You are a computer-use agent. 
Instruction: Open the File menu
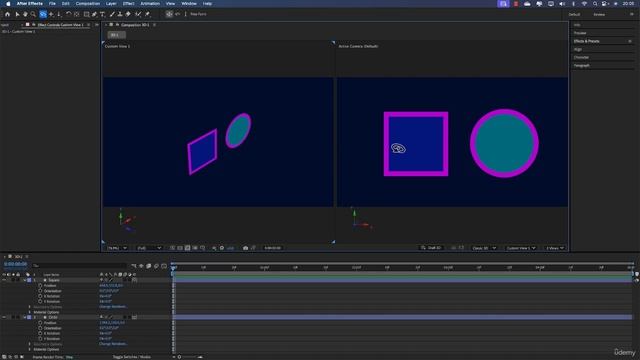click(x=52, y=4)
